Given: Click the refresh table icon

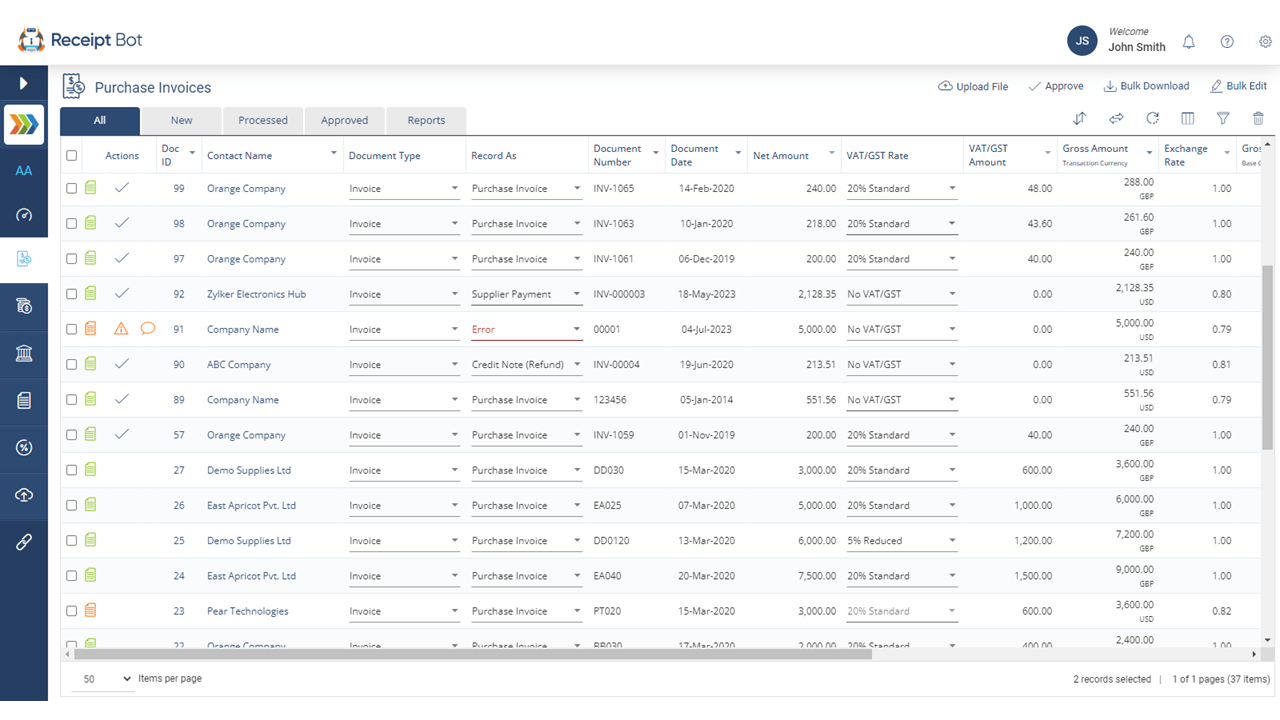Looking at the screenshot, I should [1152, 119].
